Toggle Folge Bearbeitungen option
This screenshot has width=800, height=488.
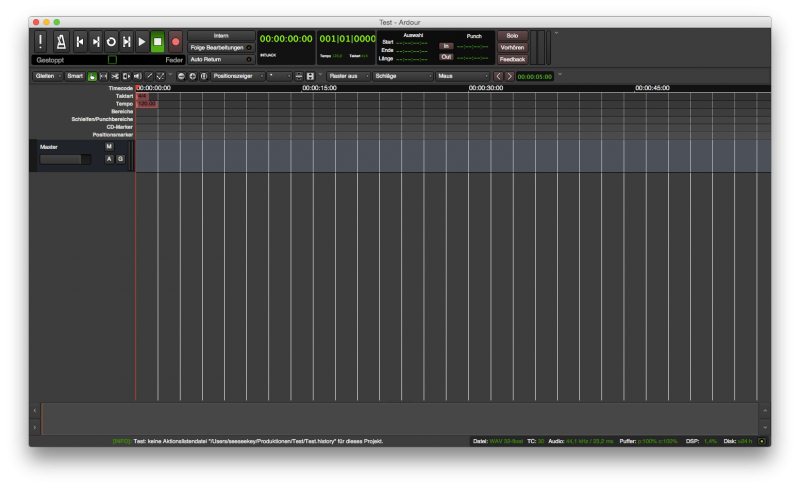tap(221, 47)
